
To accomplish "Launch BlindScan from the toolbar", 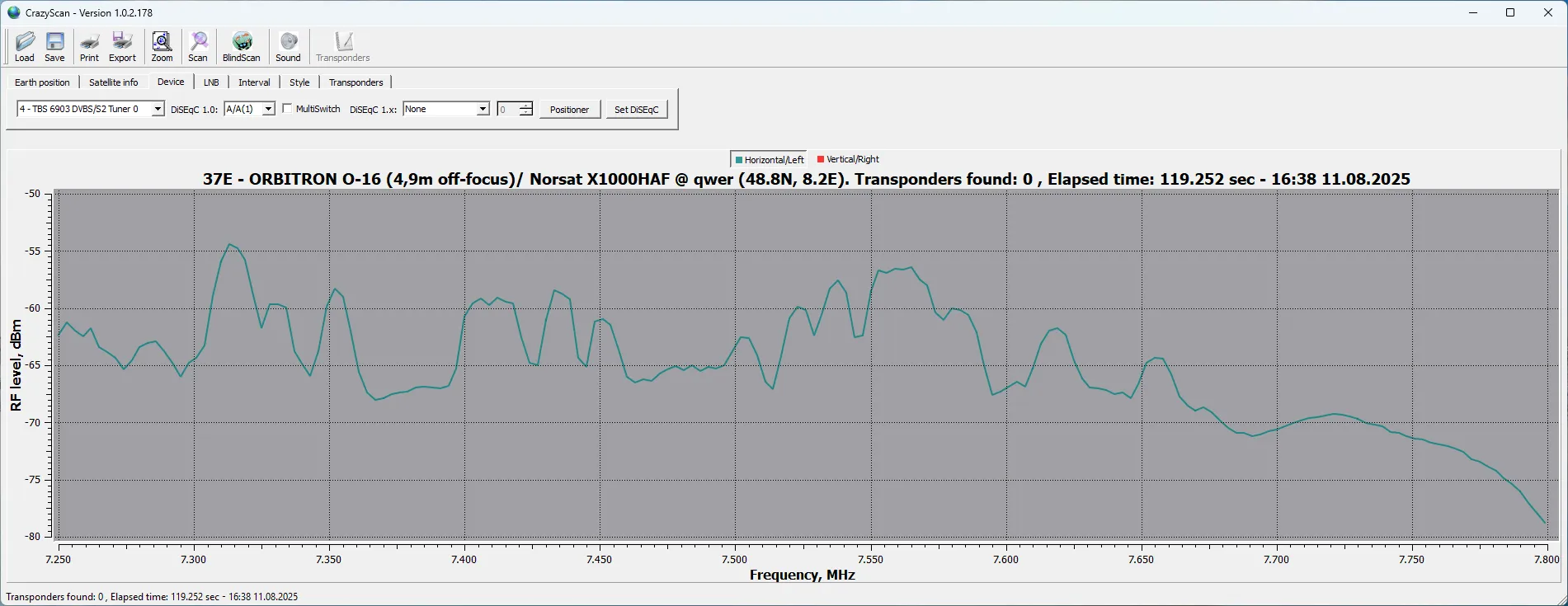I will (241, 46).
